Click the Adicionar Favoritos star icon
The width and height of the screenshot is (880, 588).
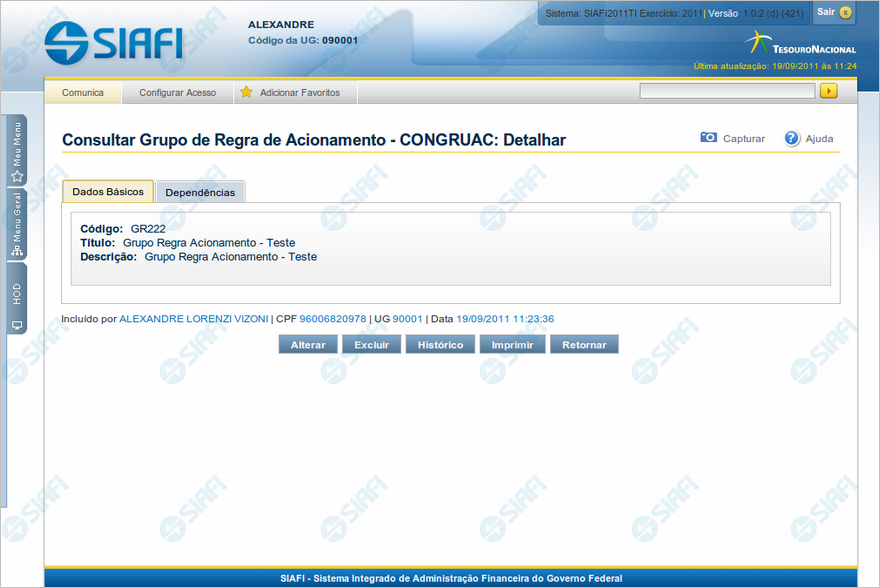[246, 92]
